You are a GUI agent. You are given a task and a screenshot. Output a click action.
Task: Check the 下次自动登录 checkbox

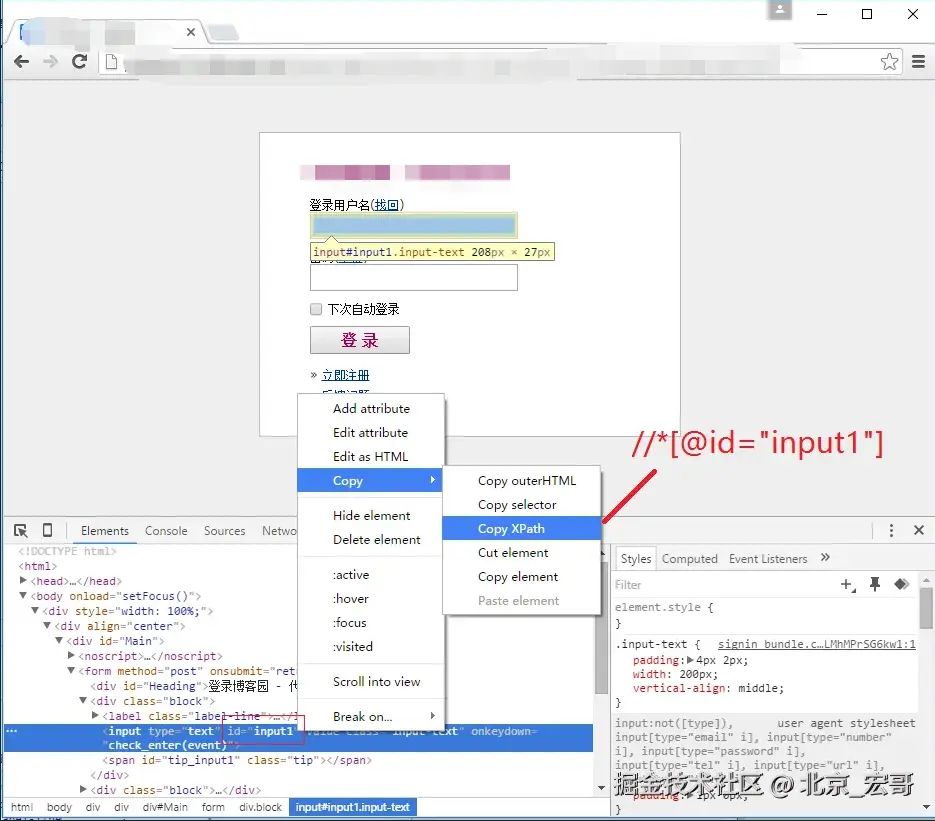[x=316, y=309]
